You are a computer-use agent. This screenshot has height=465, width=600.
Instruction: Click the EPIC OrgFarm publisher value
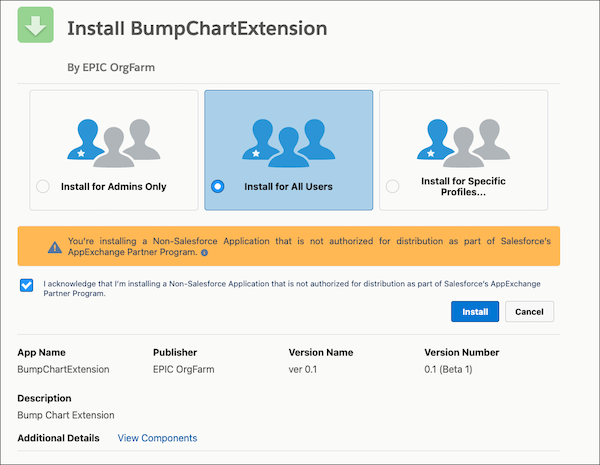click(x=184, y=369)
